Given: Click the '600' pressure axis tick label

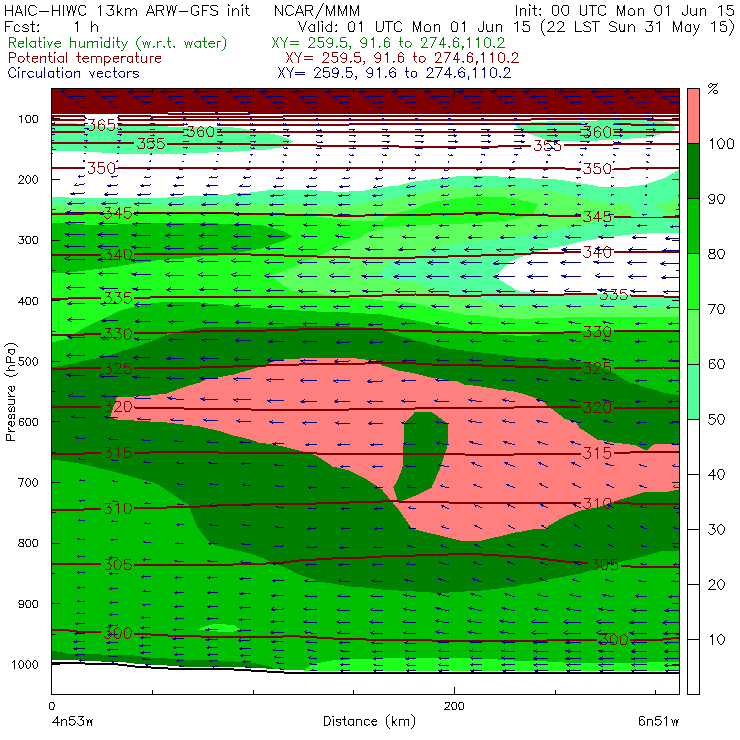Looking at the screenshot, I should 28,421.
